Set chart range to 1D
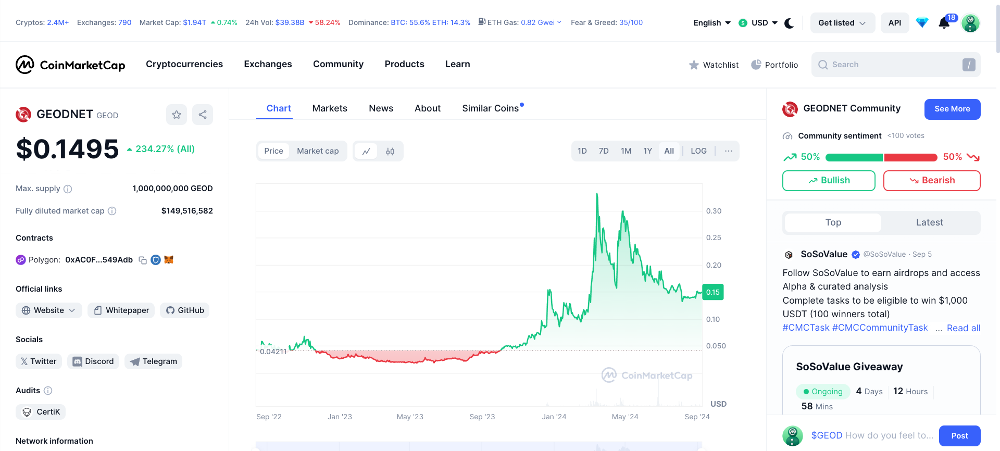The width and height of the screenshot is (1000, 451). click(582, 151)
